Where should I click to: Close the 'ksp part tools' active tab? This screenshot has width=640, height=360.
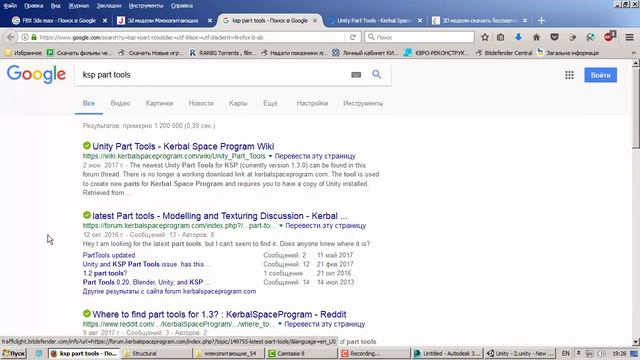(x=315, y=20)
